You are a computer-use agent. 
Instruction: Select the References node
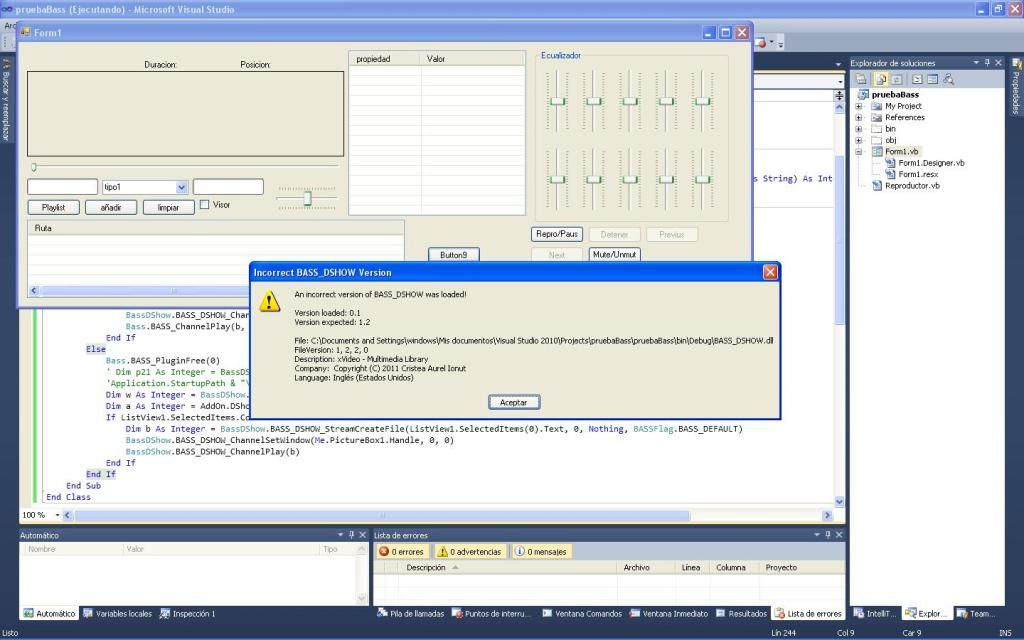(904, 118)
